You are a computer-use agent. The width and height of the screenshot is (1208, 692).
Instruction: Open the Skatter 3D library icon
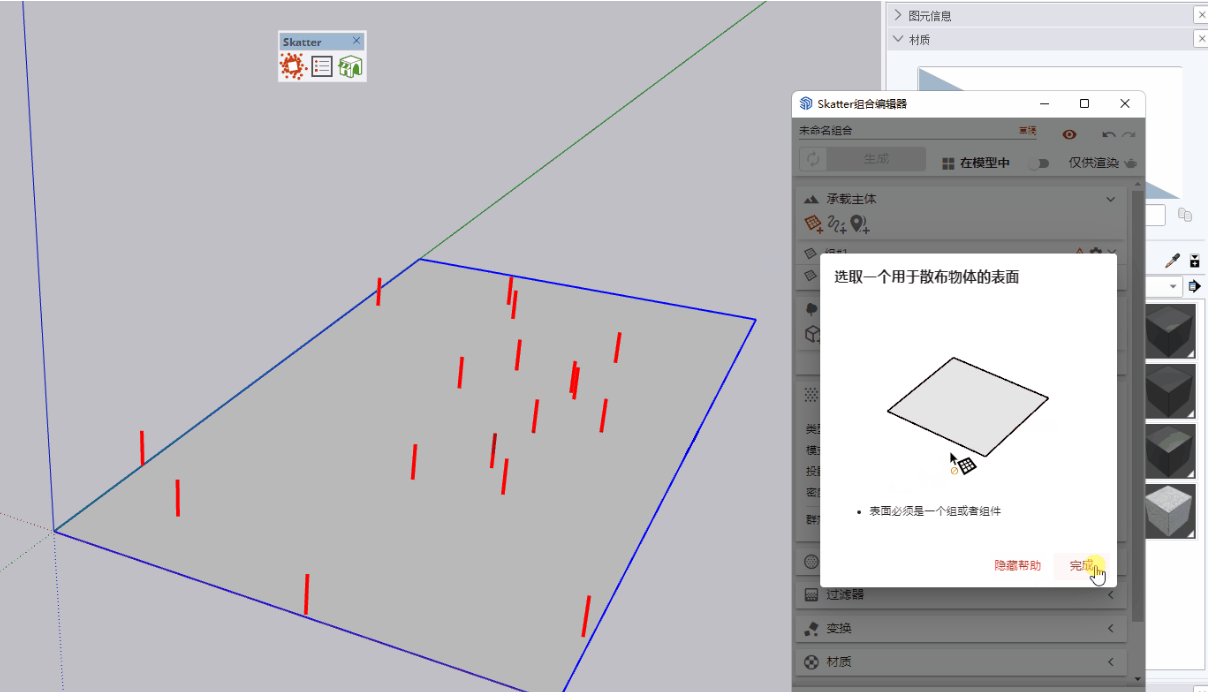point(350,67)
